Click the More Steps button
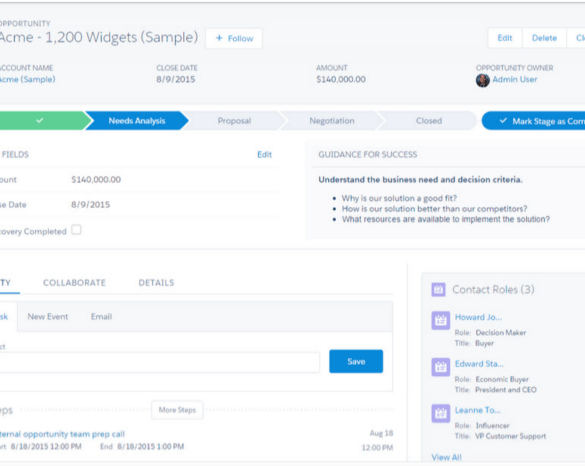585x466 pixels. click(x=177, y=410)
